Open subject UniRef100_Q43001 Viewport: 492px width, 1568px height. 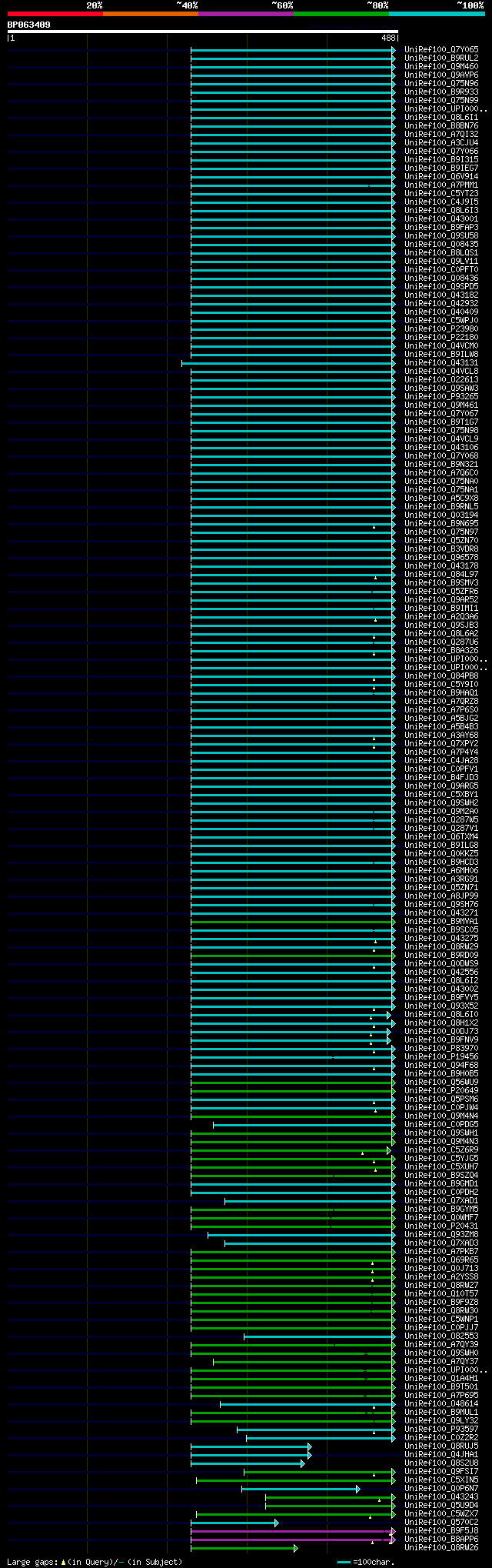441,219
